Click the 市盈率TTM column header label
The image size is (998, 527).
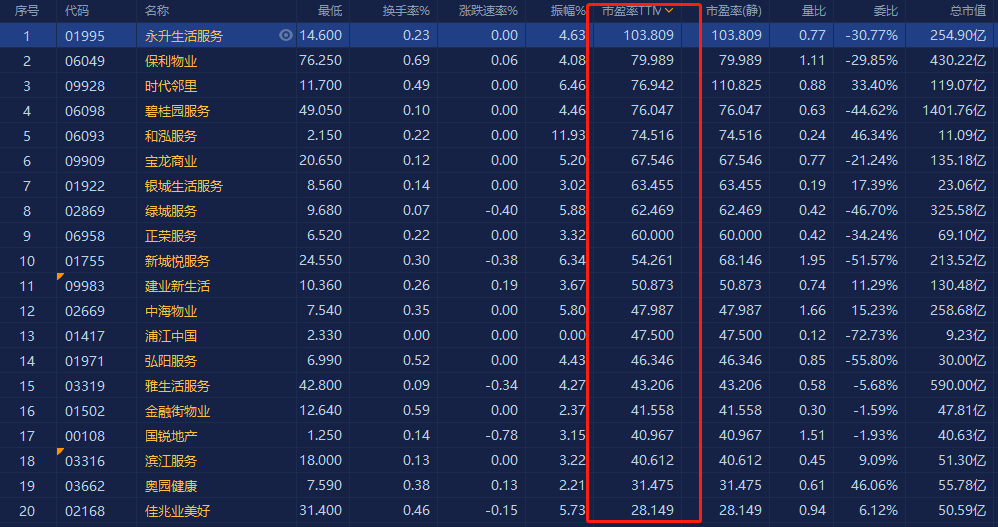(631, 11)
